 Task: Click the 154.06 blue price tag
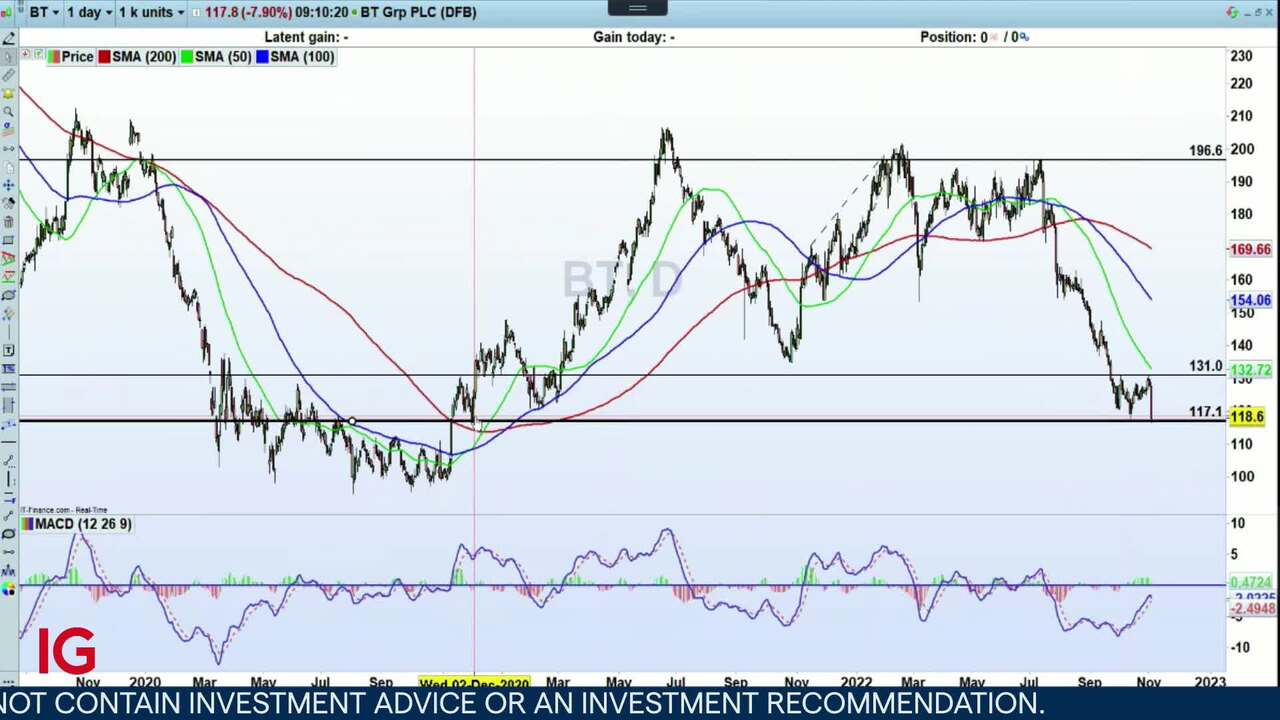[1250, 300]
